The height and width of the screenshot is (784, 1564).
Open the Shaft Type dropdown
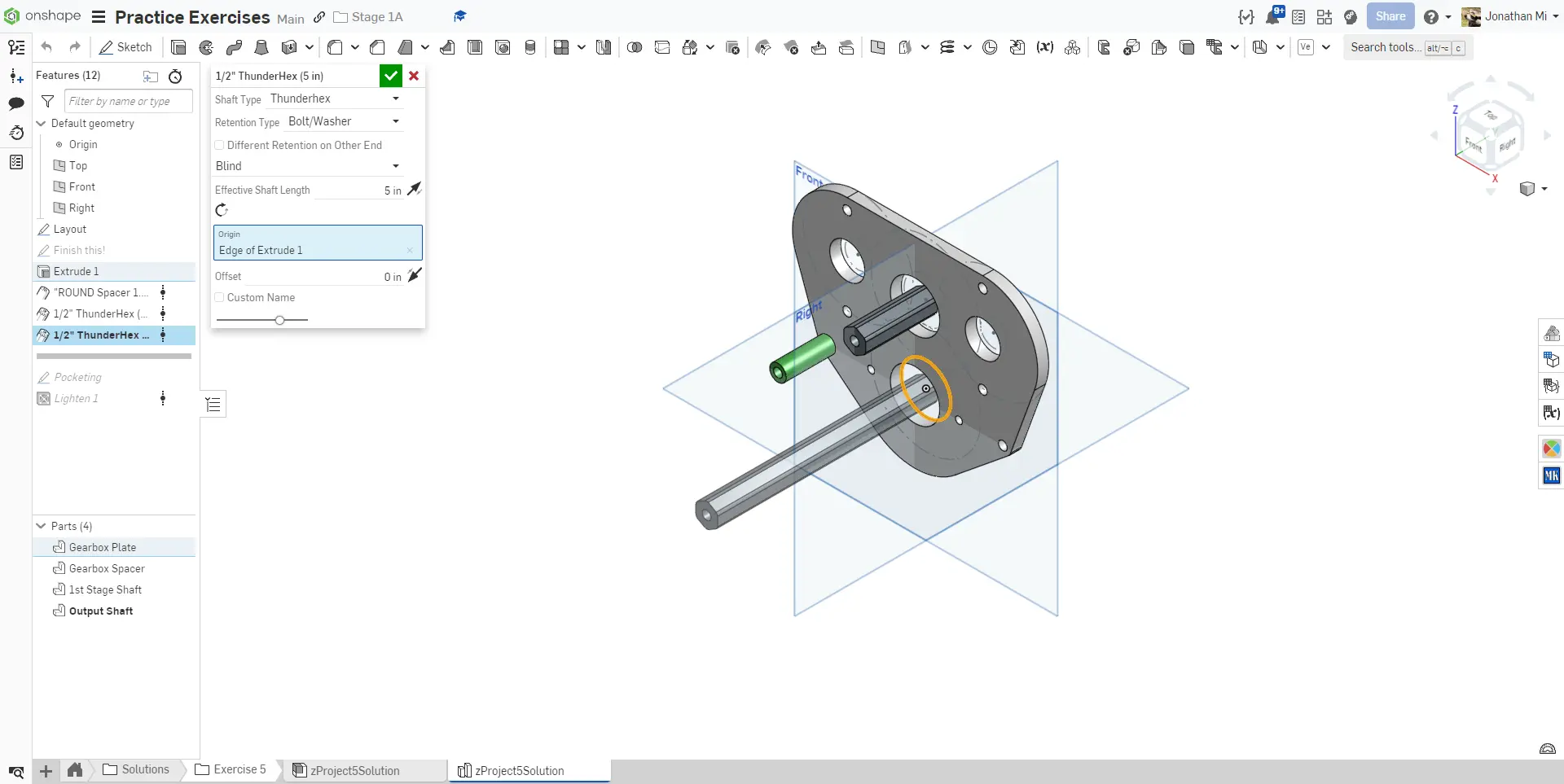coord(334,99)
